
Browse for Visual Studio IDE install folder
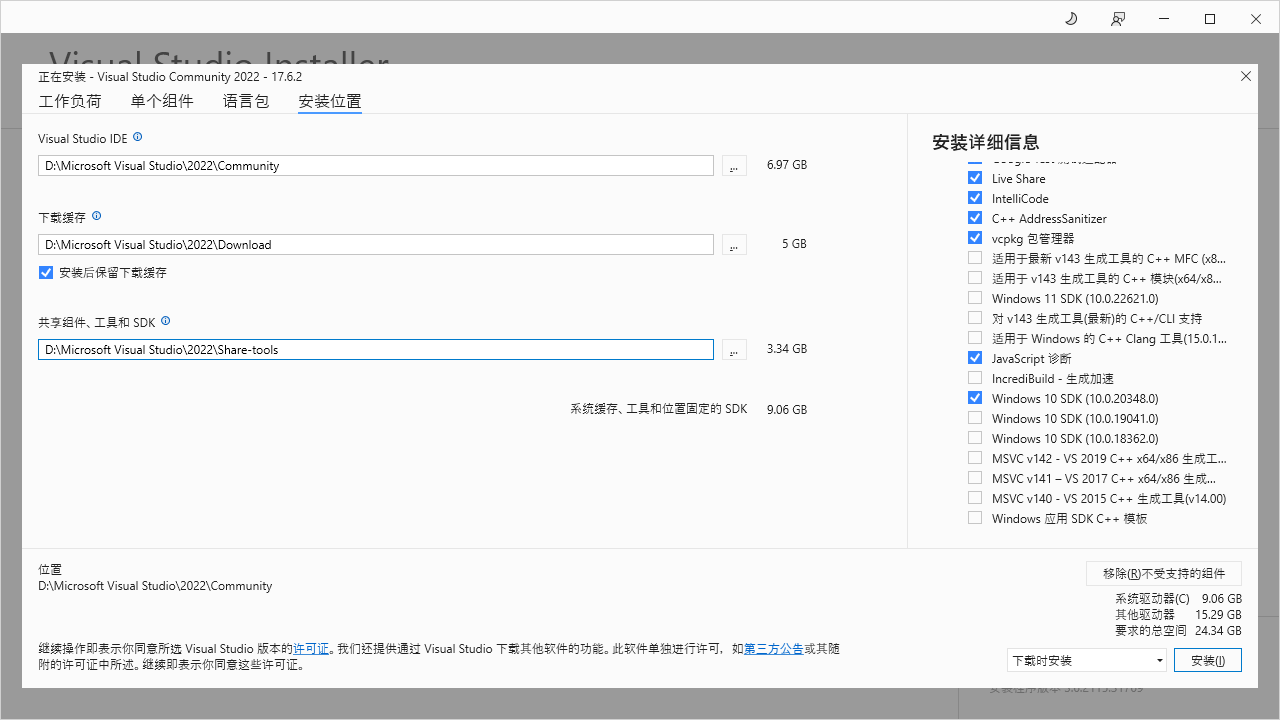pyautogui.click(x=734, y=166)
